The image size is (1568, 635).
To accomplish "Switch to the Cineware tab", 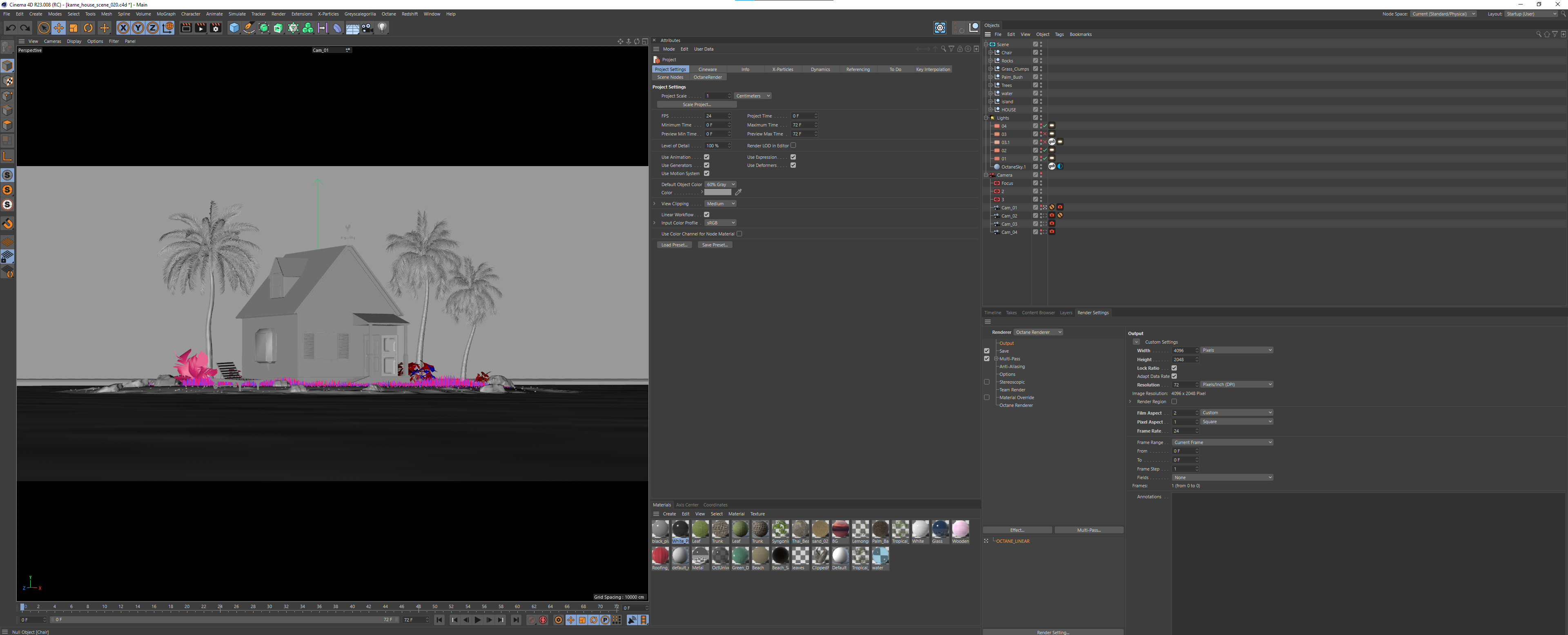I will (x=707, y=69).
